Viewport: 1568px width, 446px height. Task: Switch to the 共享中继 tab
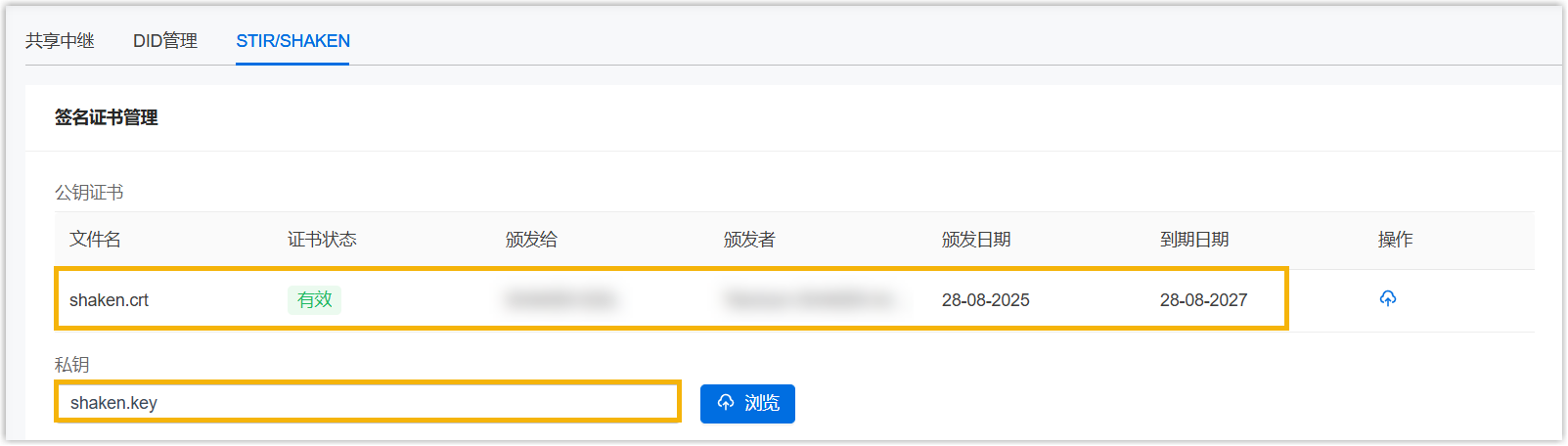click(60, 41)
